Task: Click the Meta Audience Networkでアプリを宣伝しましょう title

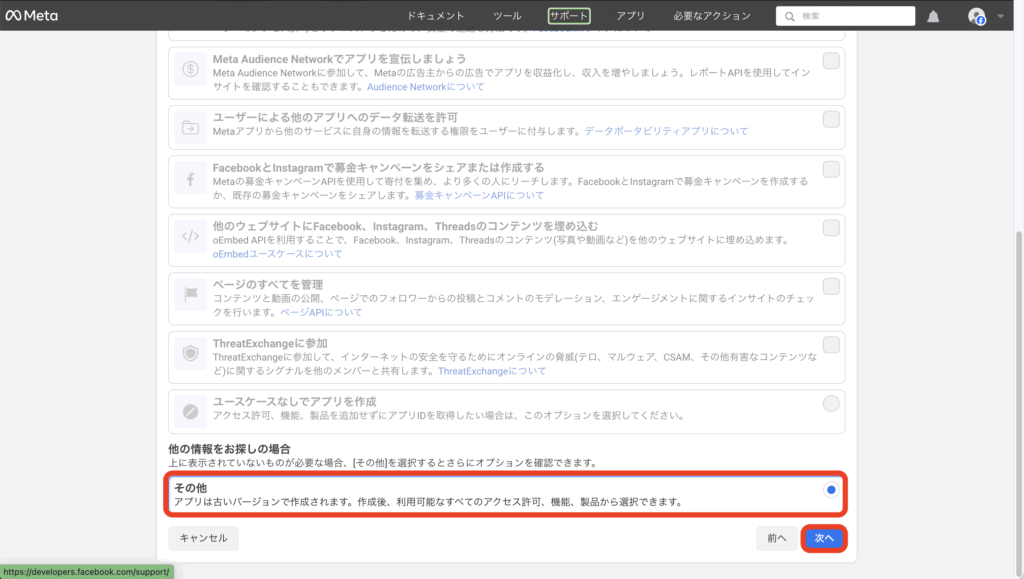Action: pos(340,59)
